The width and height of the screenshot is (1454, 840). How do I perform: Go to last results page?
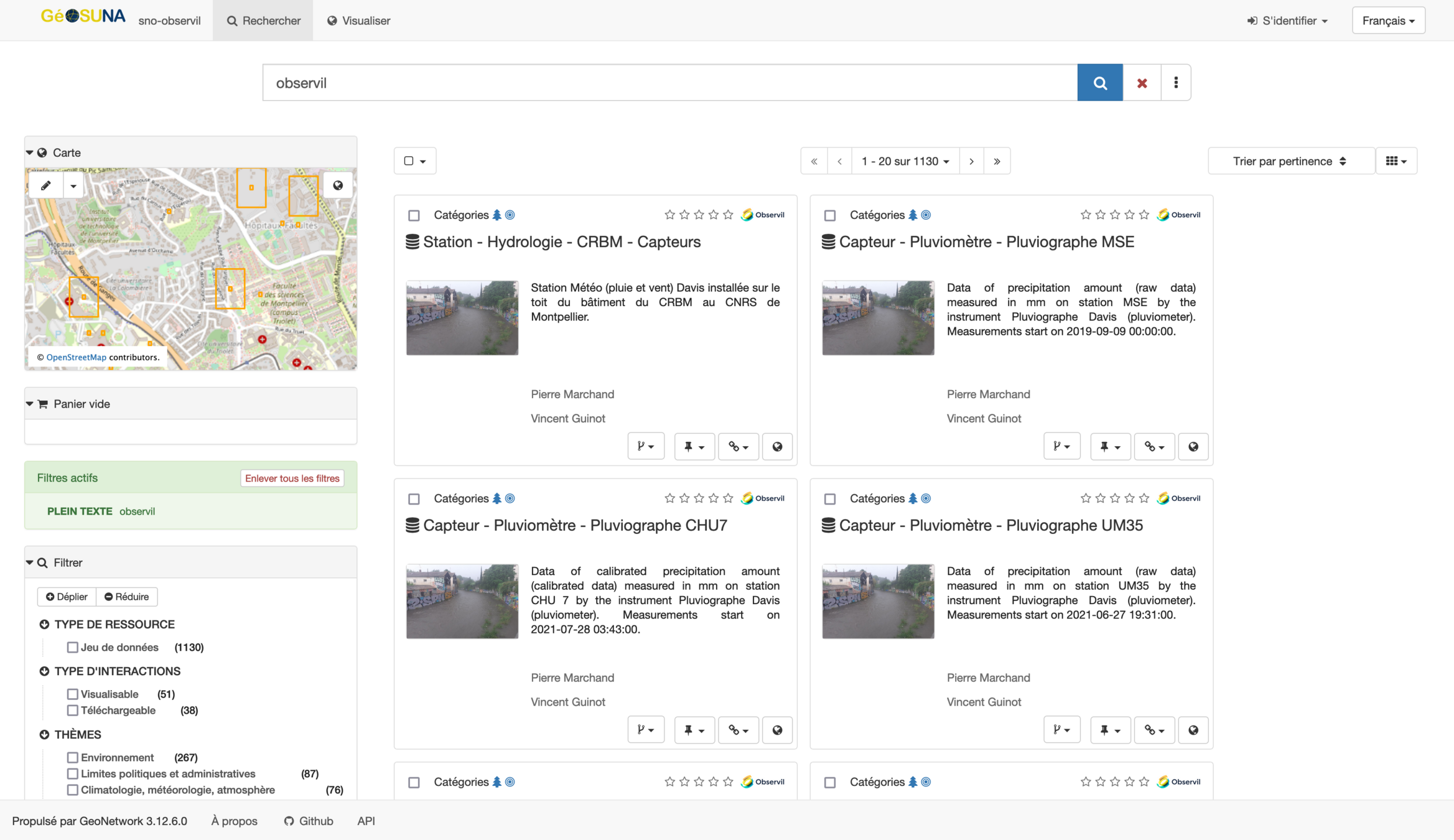(x=997, y=161)
